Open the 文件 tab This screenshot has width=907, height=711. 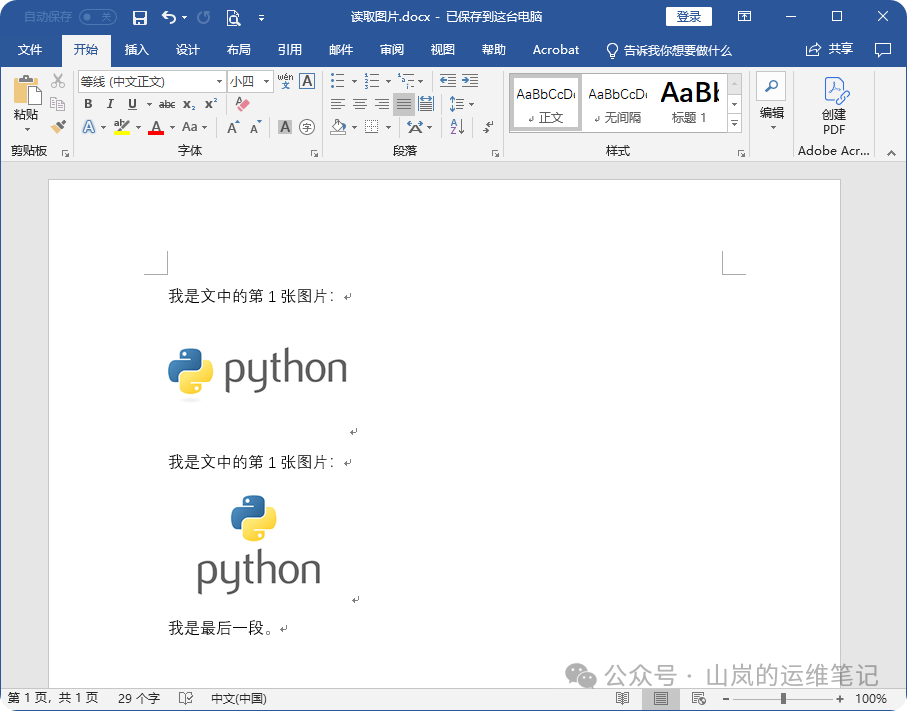pos(30,50)
